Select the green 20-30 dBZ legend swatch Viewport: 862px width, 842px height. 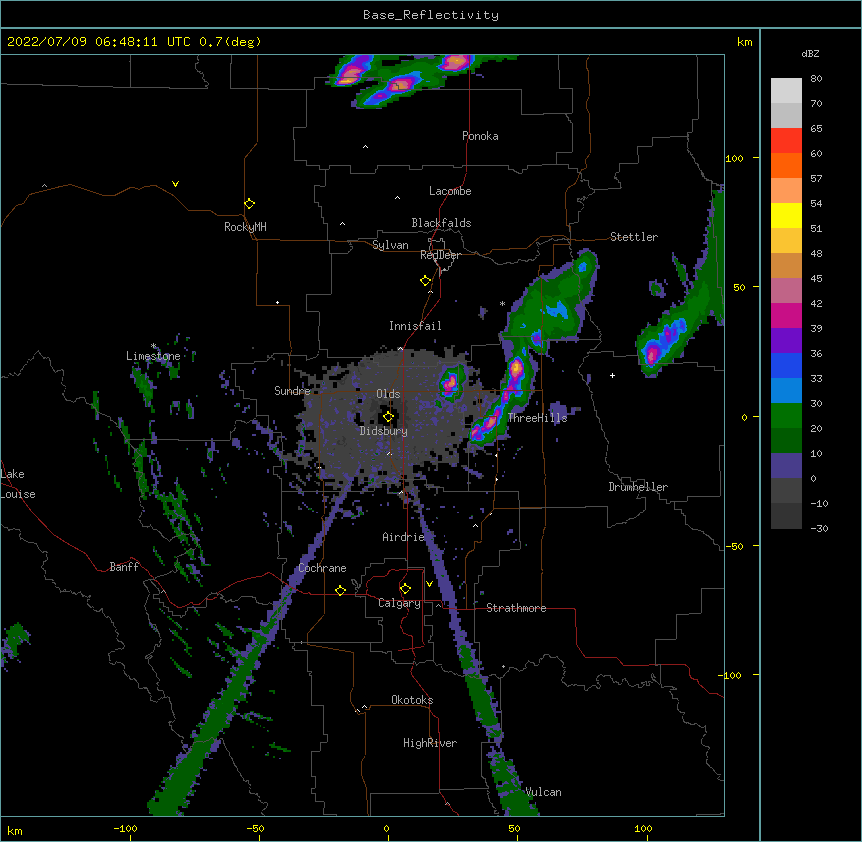pyautogui.click(x=786, y=416)
